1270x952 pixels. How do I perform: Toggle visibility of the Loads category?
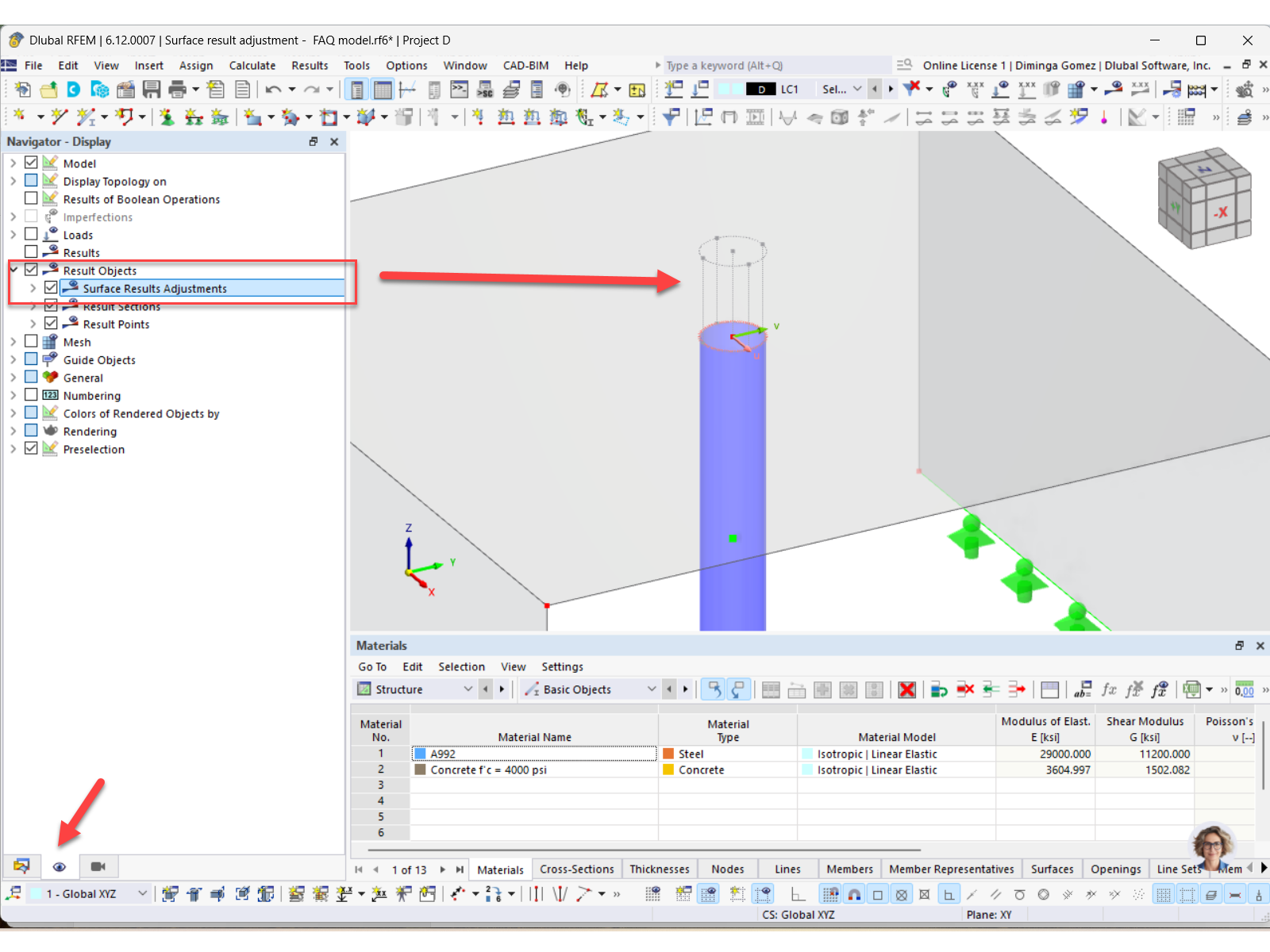pos(31,233)
